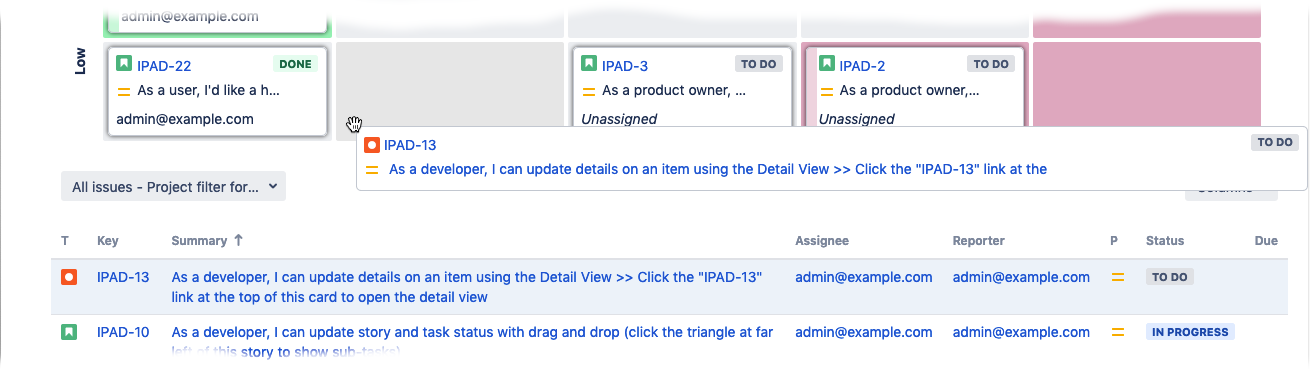Click medium priority icon on IPAD-22 card
The image size is (1310, 369).
pos(125,91)
